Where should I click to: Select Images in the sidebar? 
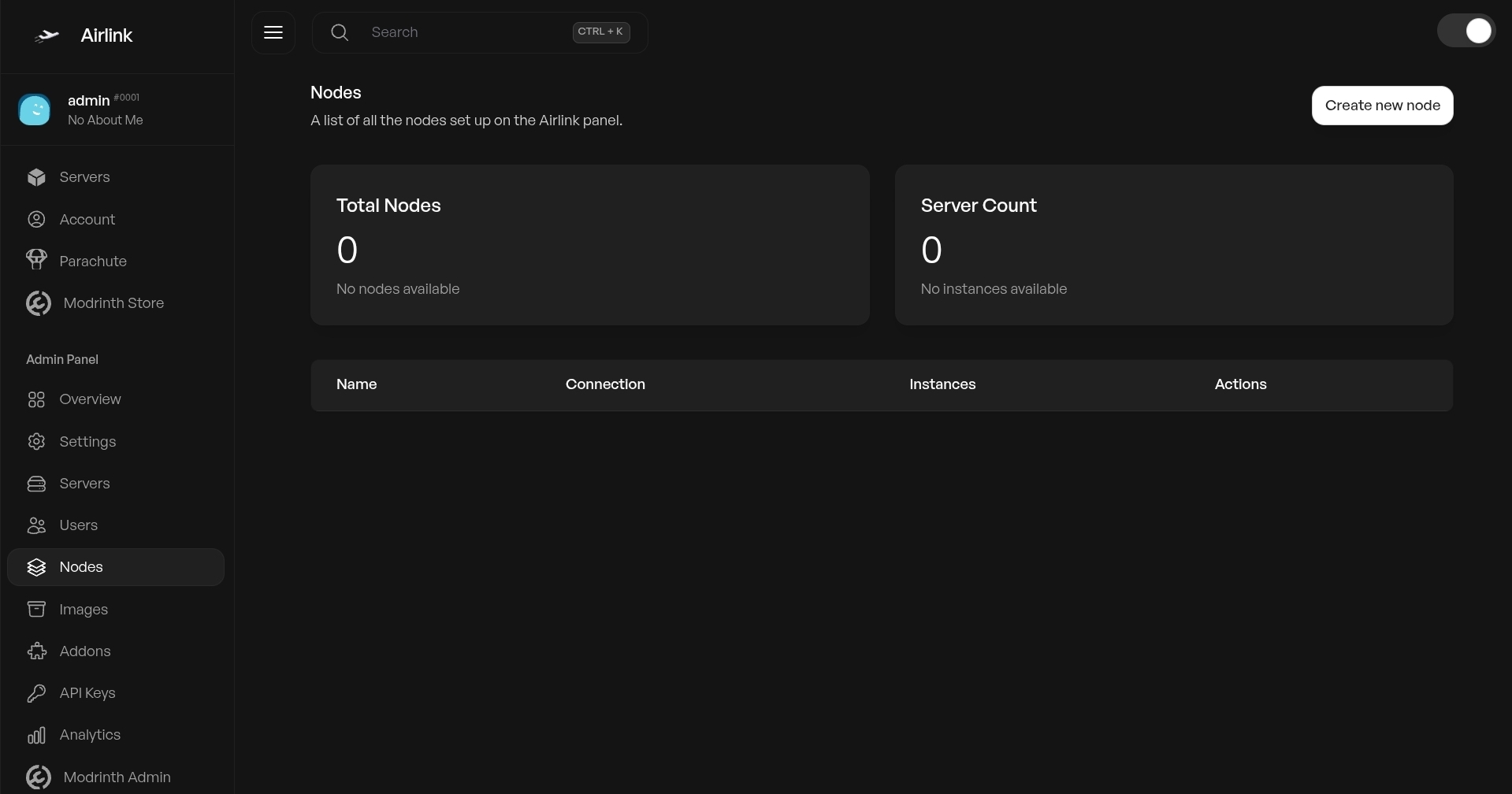pyautogui.click(x=84, y=610)
